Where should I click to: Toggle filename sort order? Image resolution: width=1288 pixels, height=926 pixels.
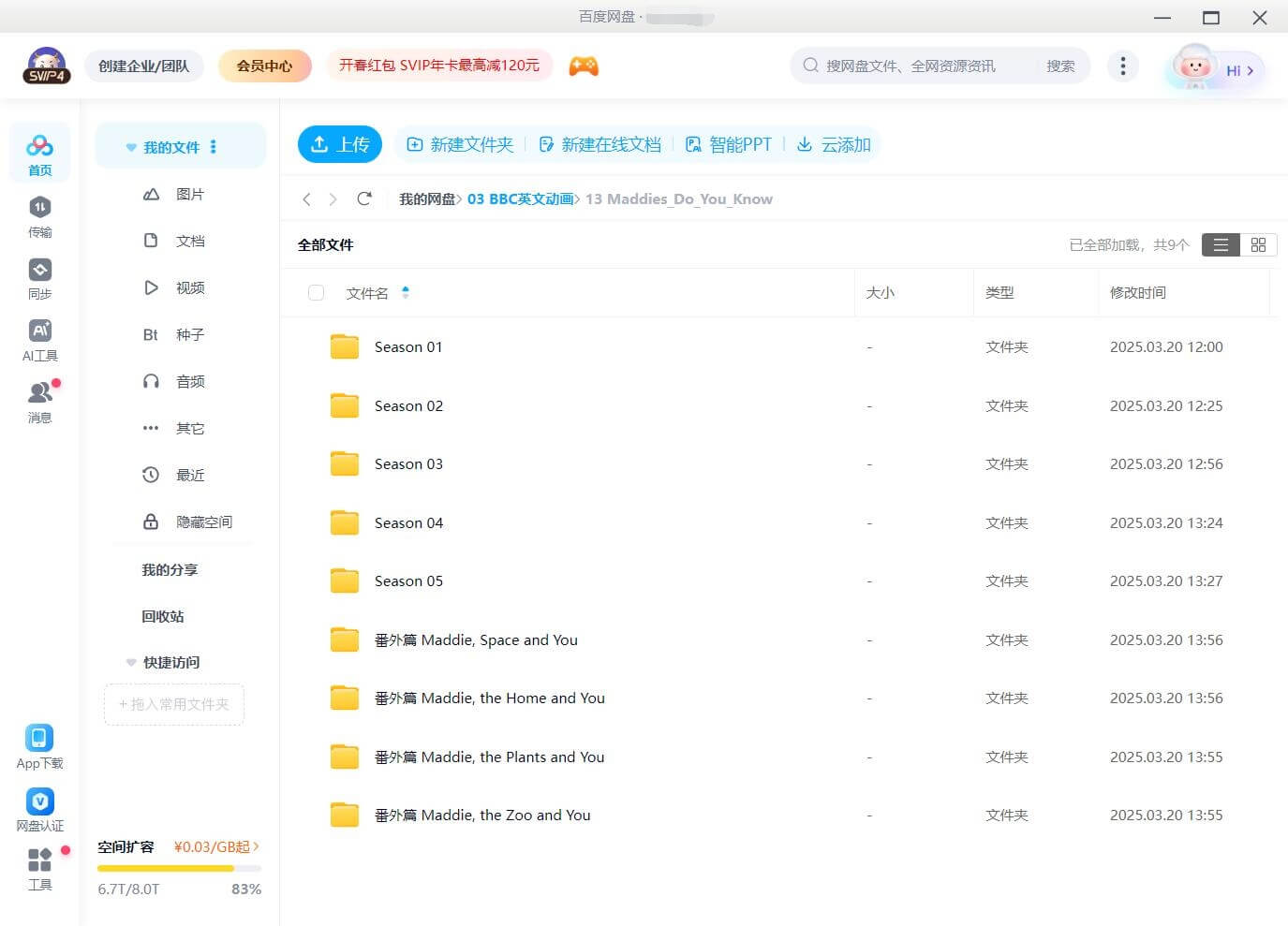point(406,292)
